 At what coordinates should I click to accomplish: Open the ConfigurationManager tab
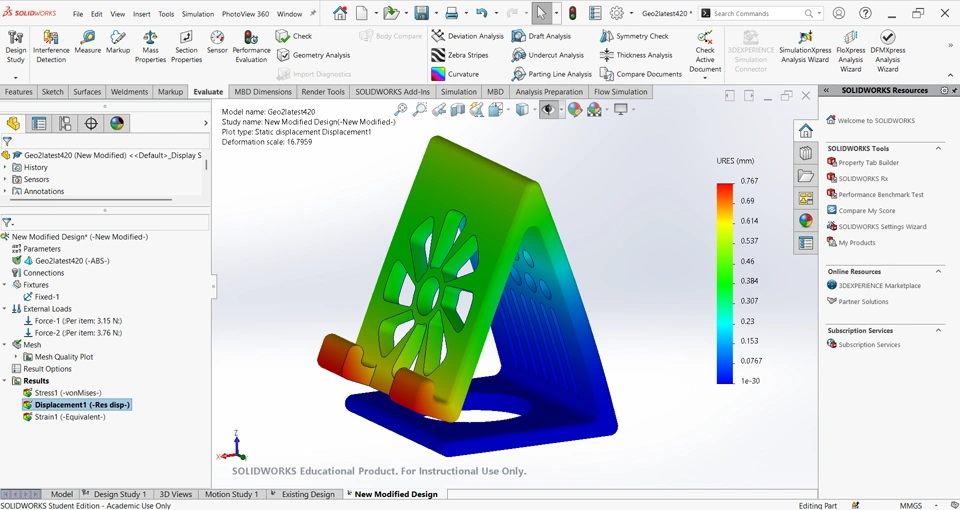tap(65, 124)
